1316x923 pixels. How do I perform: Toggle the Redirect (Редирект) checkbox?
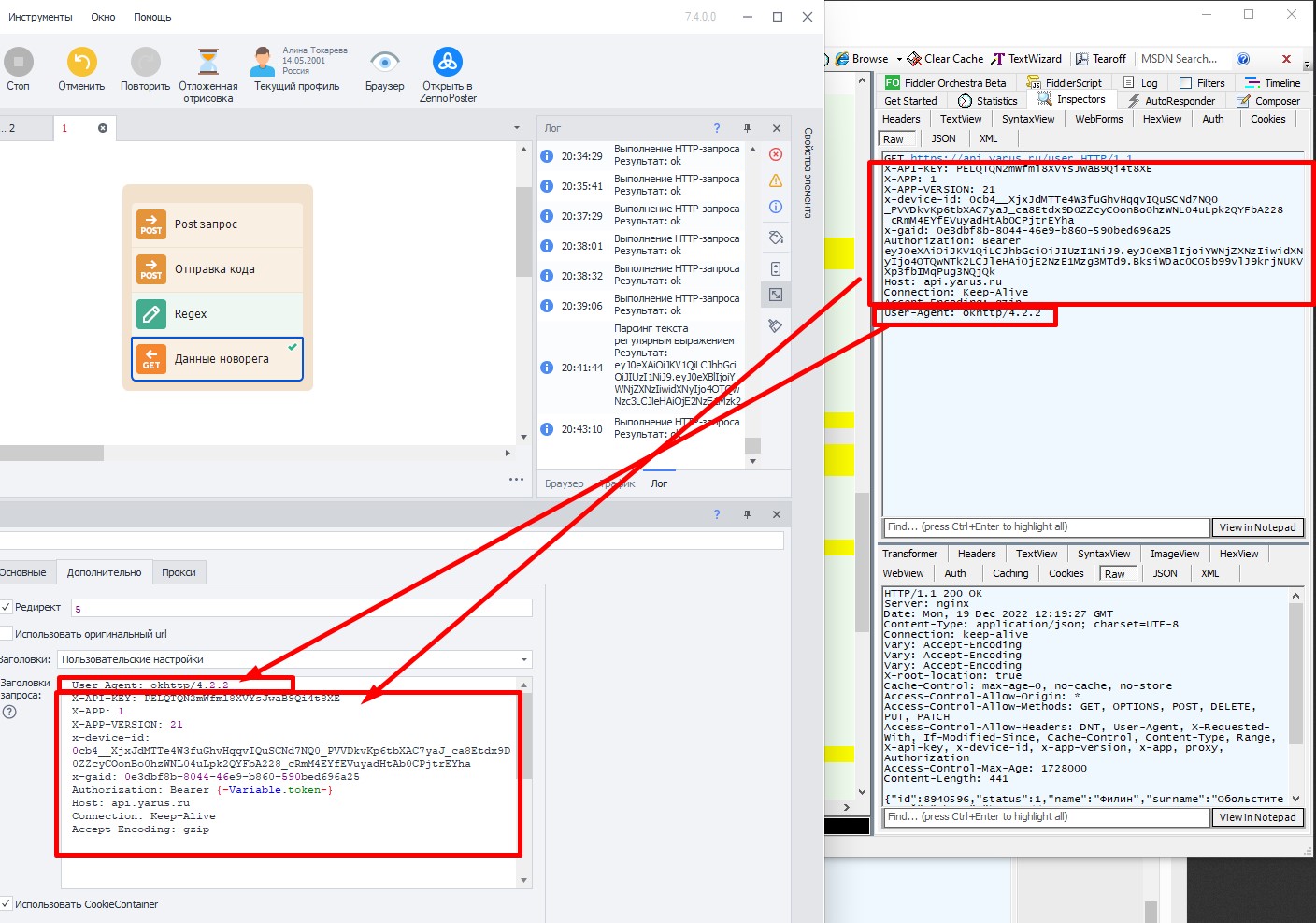tap(6, 607)
